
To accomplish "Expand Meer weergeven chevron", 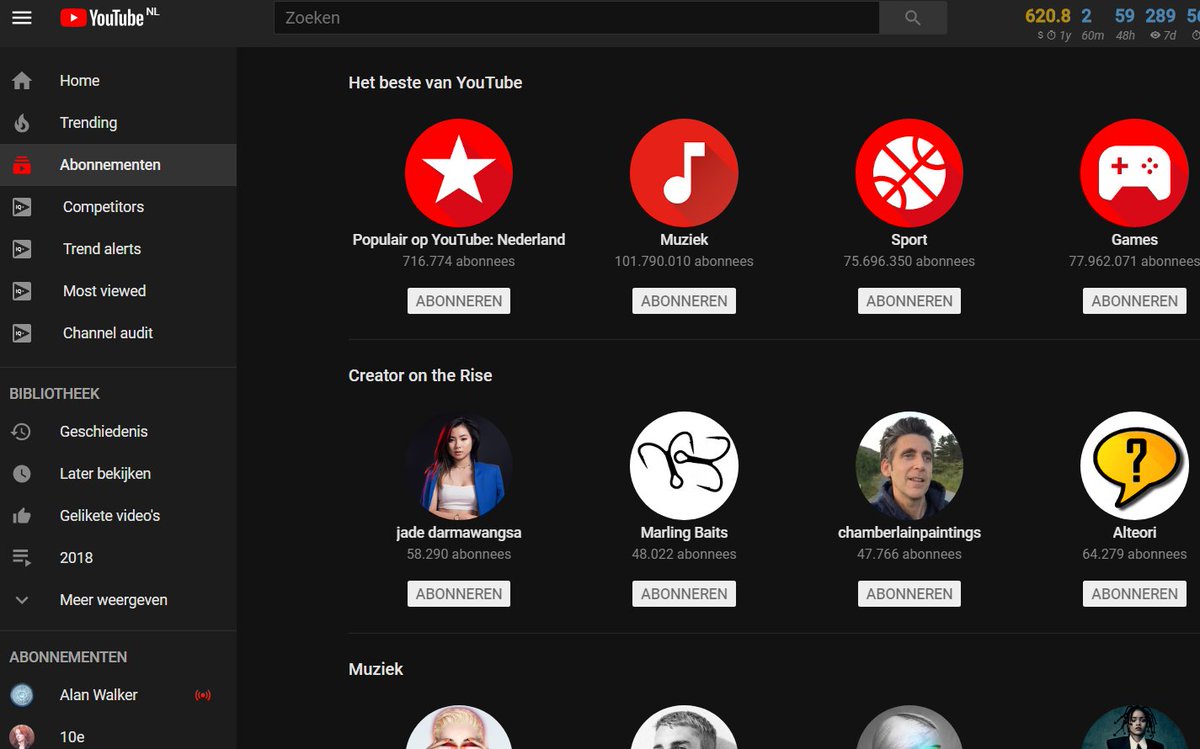I will pyautogui.click(x=22, y=600).
